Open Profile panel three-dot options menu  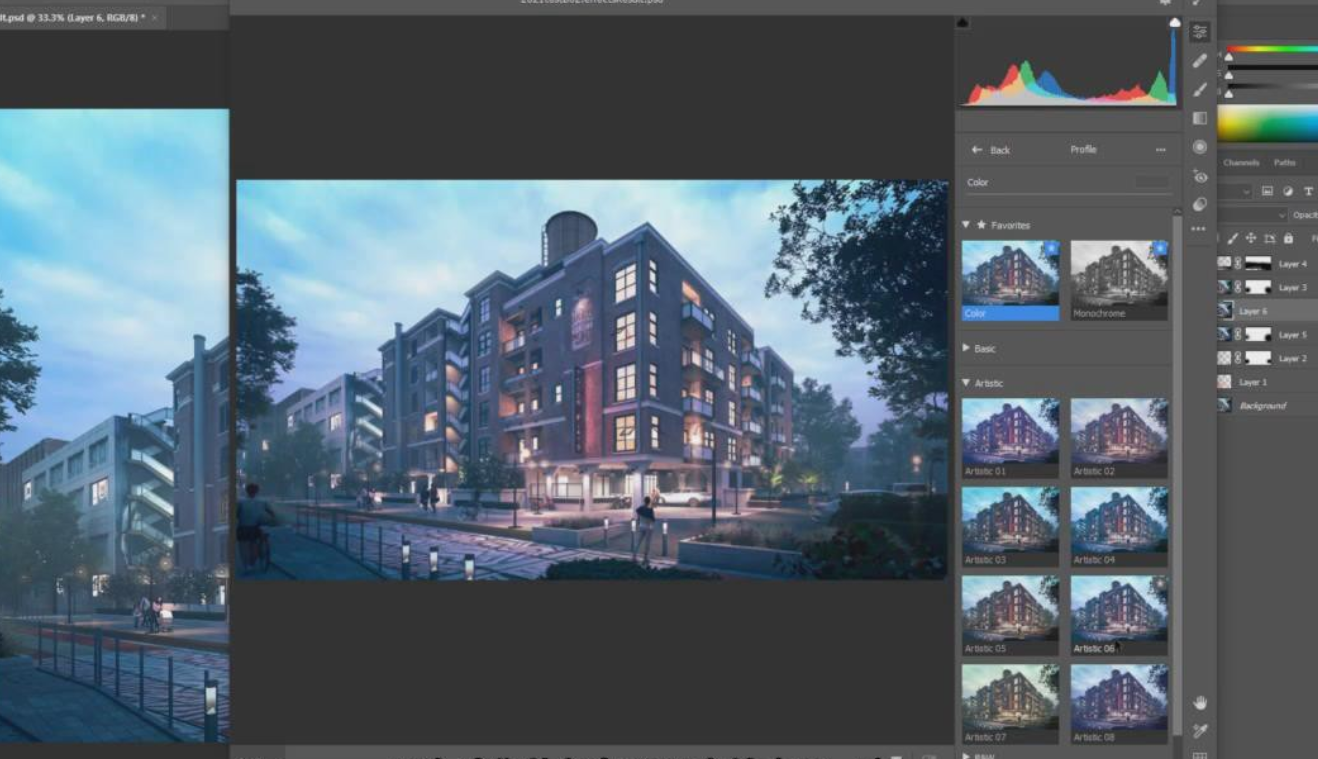1160,150
